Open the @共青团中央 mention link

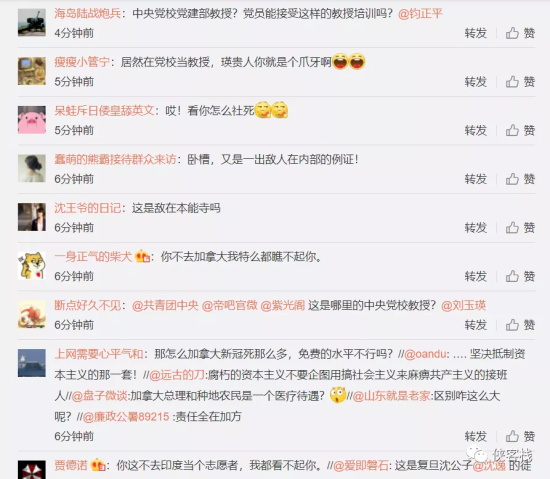point(165,305)
